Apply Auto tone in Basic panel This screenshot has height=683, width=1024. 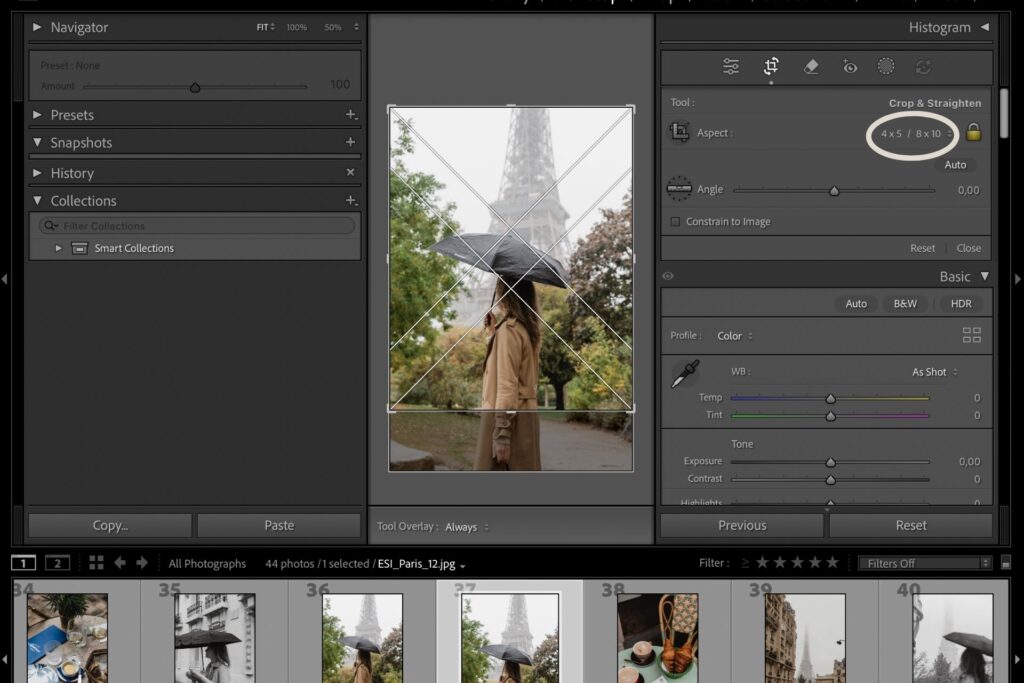[x=856, y=304]
